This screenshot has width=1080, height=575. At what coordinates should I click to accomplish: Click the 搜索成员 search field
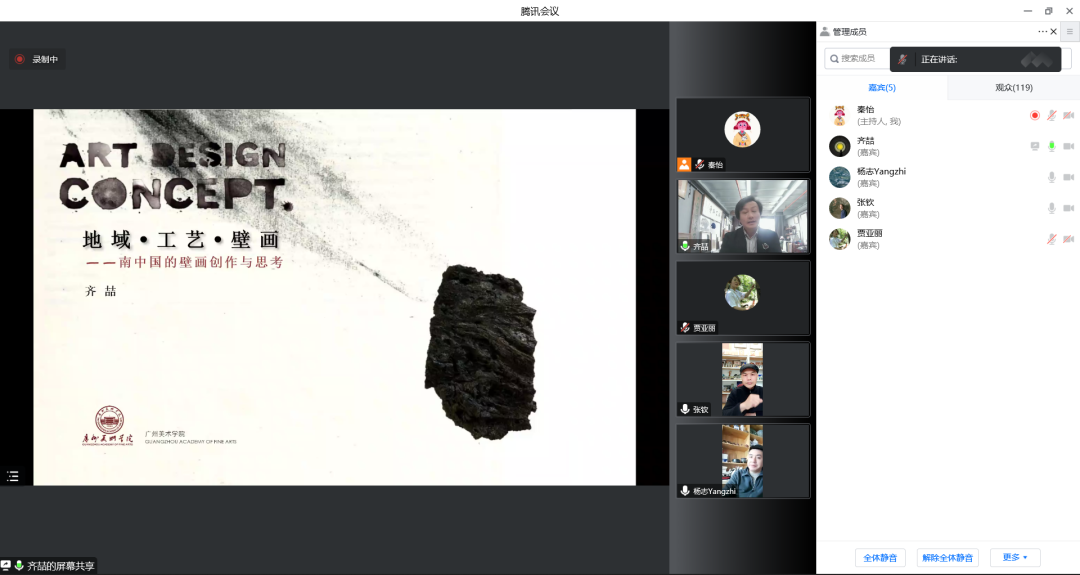tap(856, 58)
